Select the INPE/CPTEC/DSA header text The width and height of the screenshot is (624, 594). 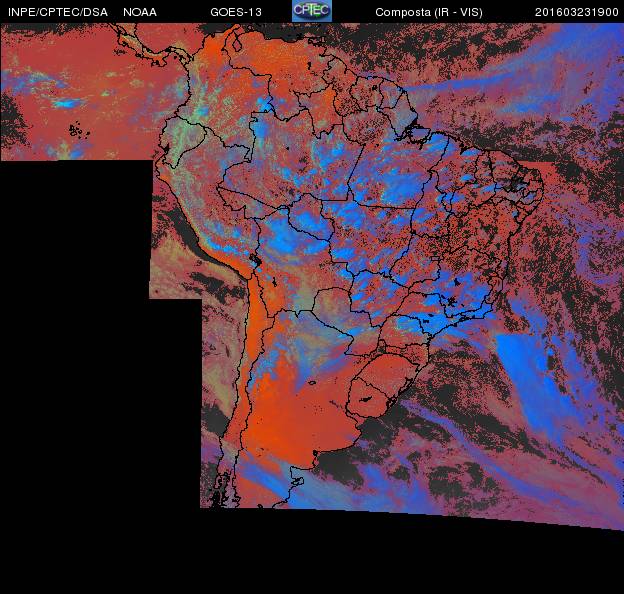[58, 12]
